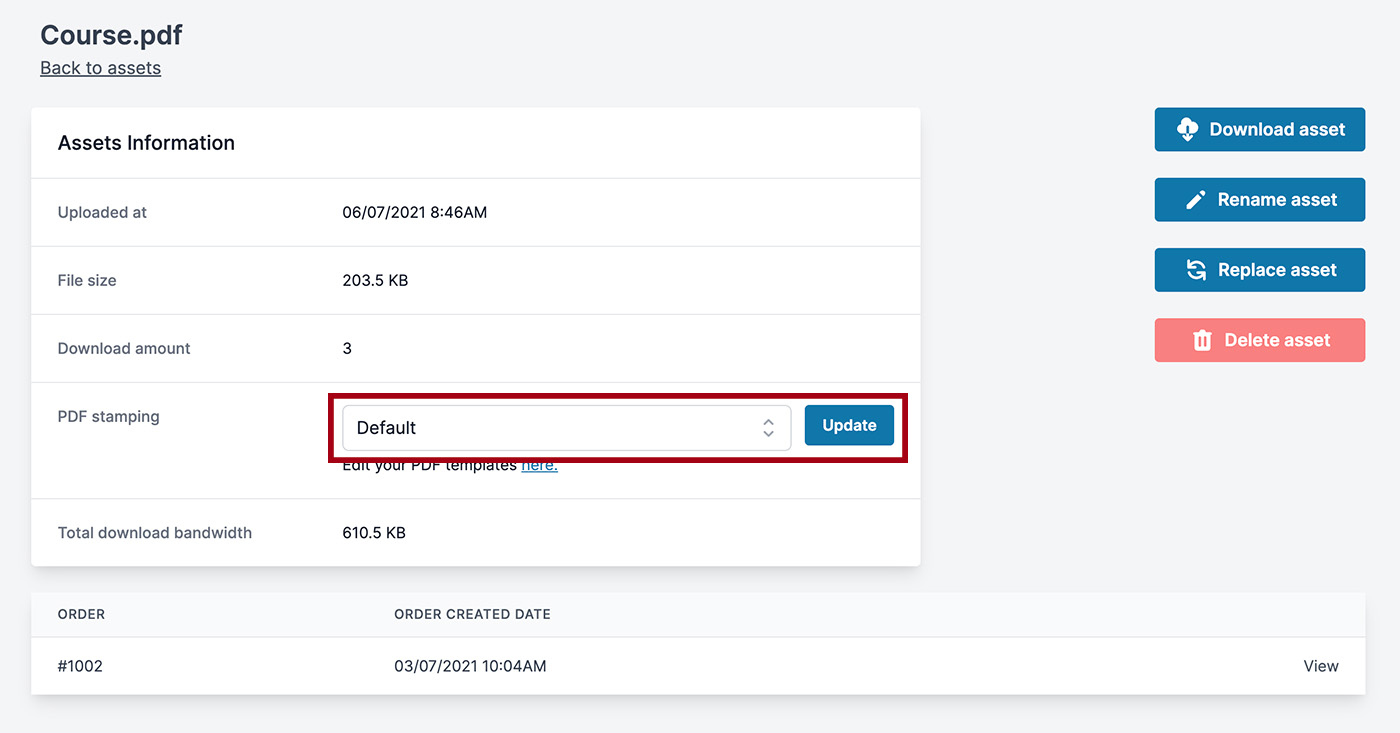Image resolution: width=1400 pixels, height=733 pixels.
Task: Click the Assets Information panel heading
Action: coord(146,143)
